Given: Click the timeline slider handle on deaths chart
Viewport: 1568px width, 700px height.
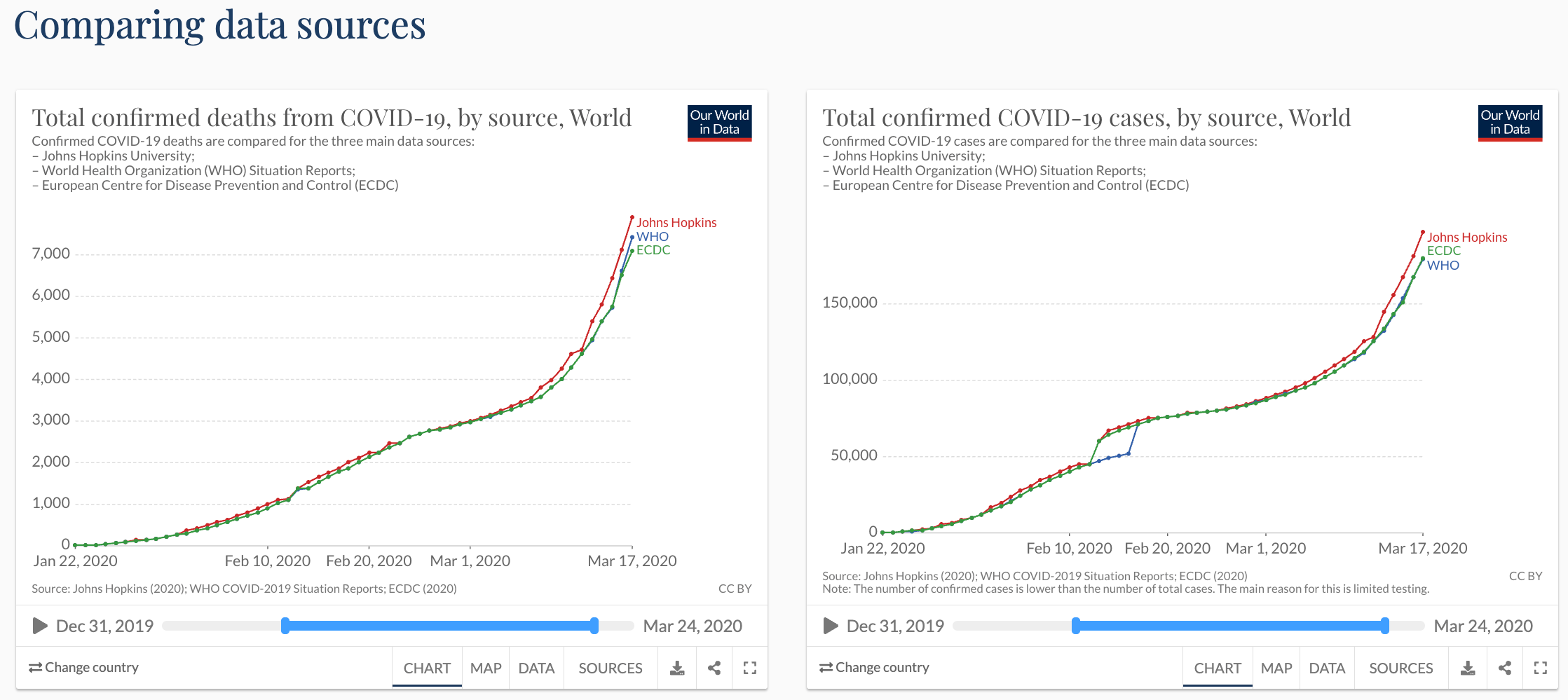Looking at the screenshot, I should point(595,625).
